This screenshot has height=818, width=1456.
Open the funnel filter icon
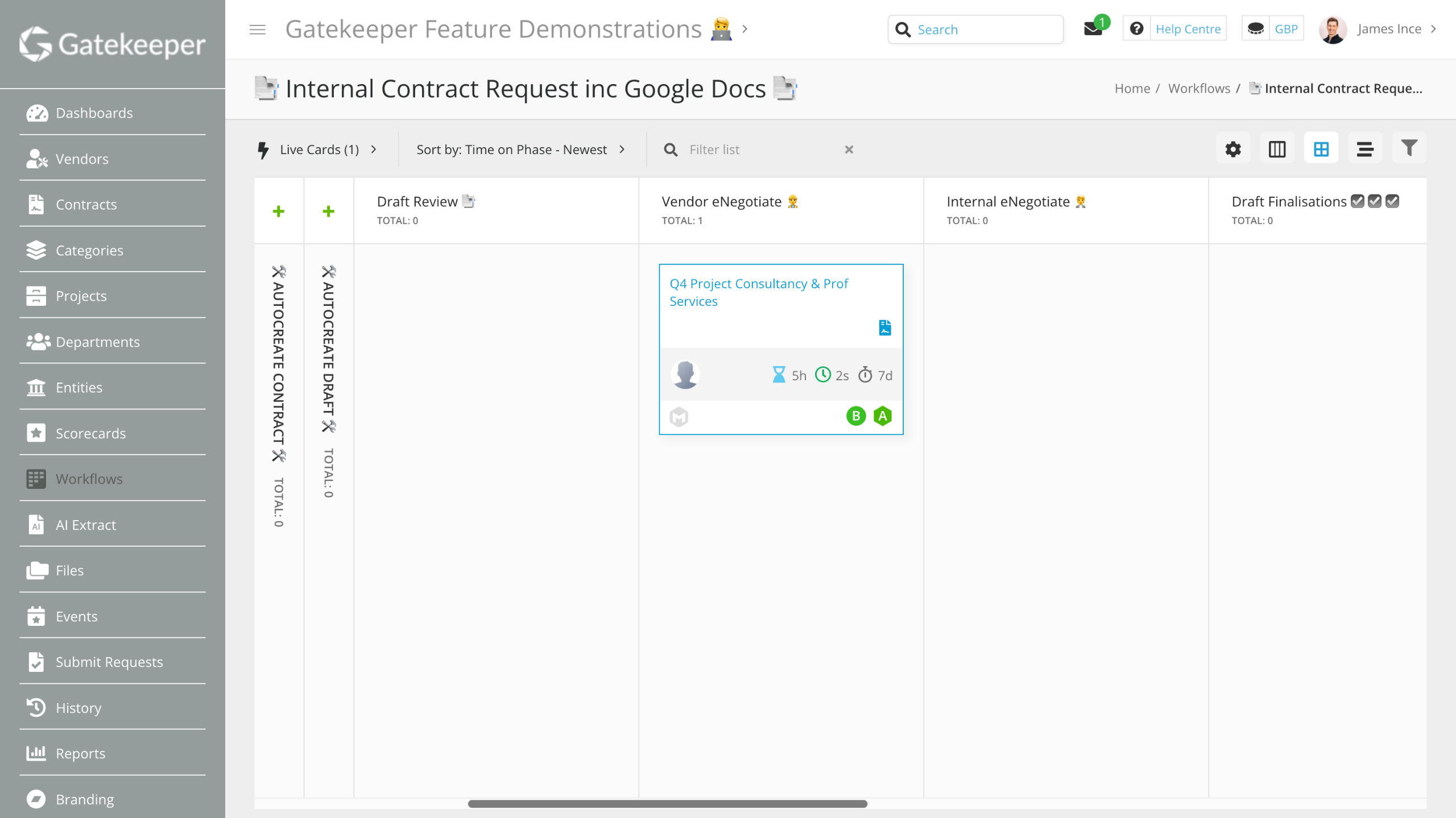(x=1409, y=148)
